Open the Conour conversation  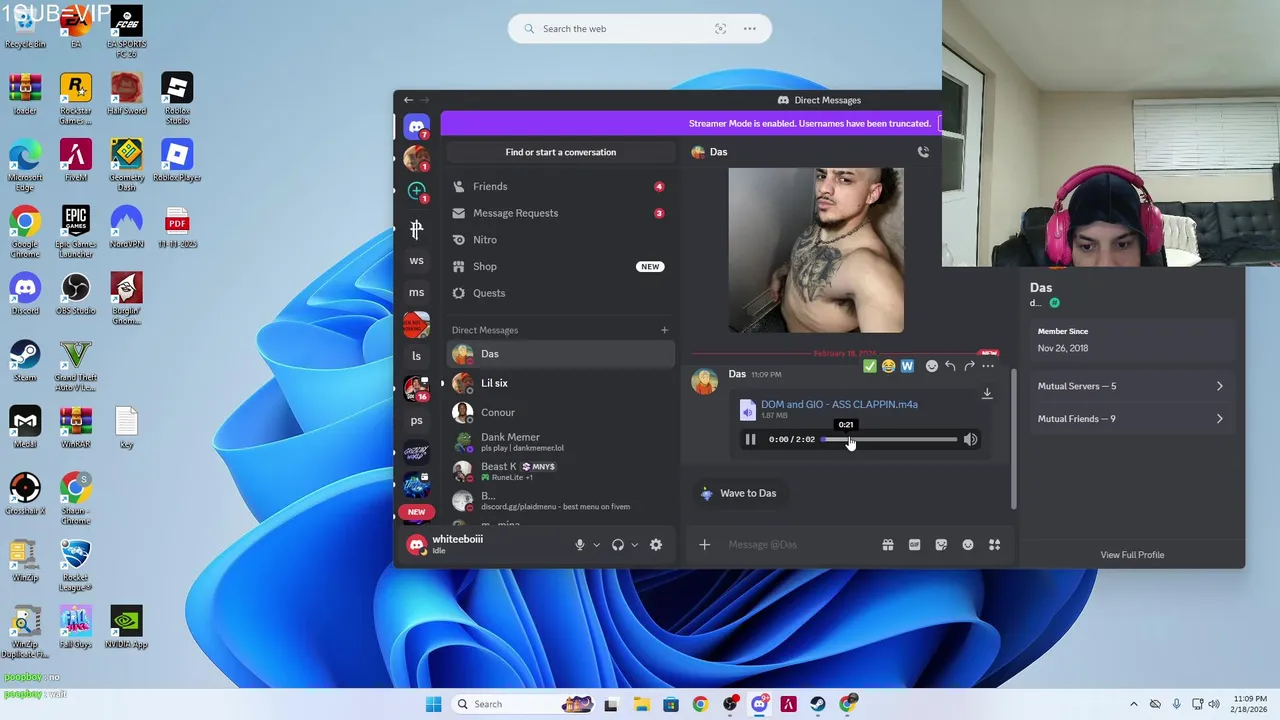click(561, 412)
